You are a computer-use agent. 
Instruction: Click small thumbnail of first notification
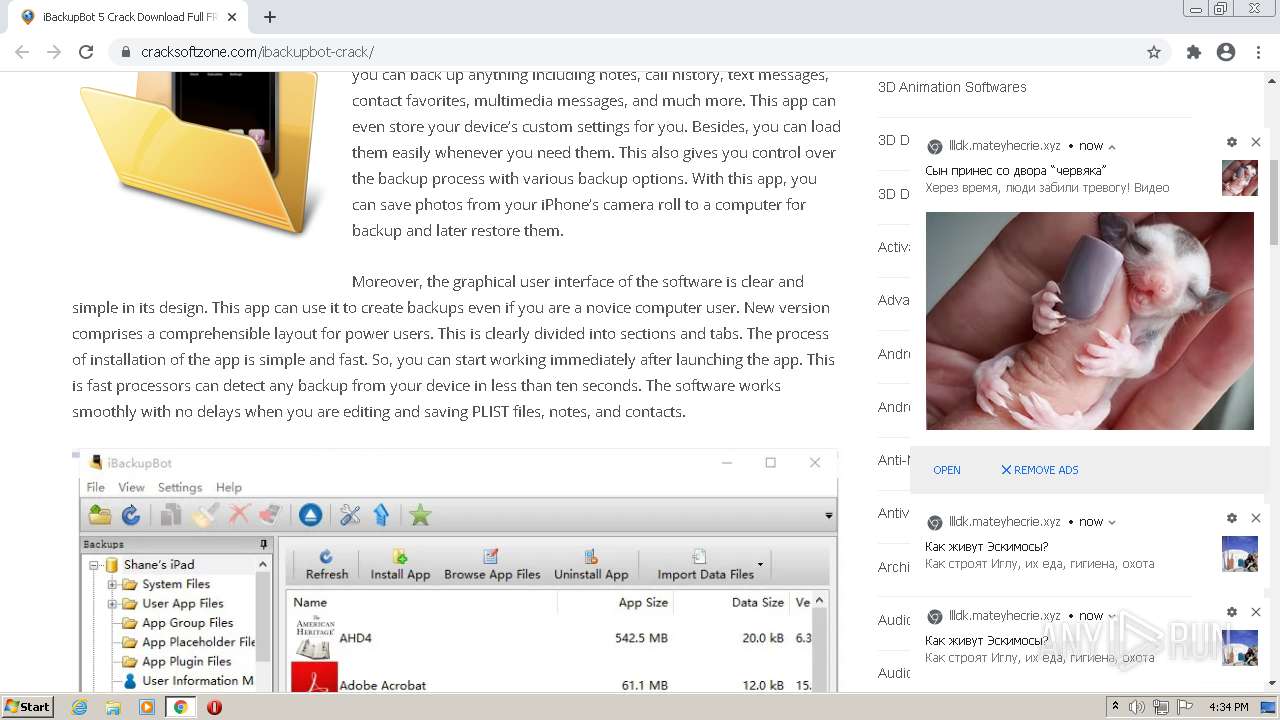point(1240,178)
